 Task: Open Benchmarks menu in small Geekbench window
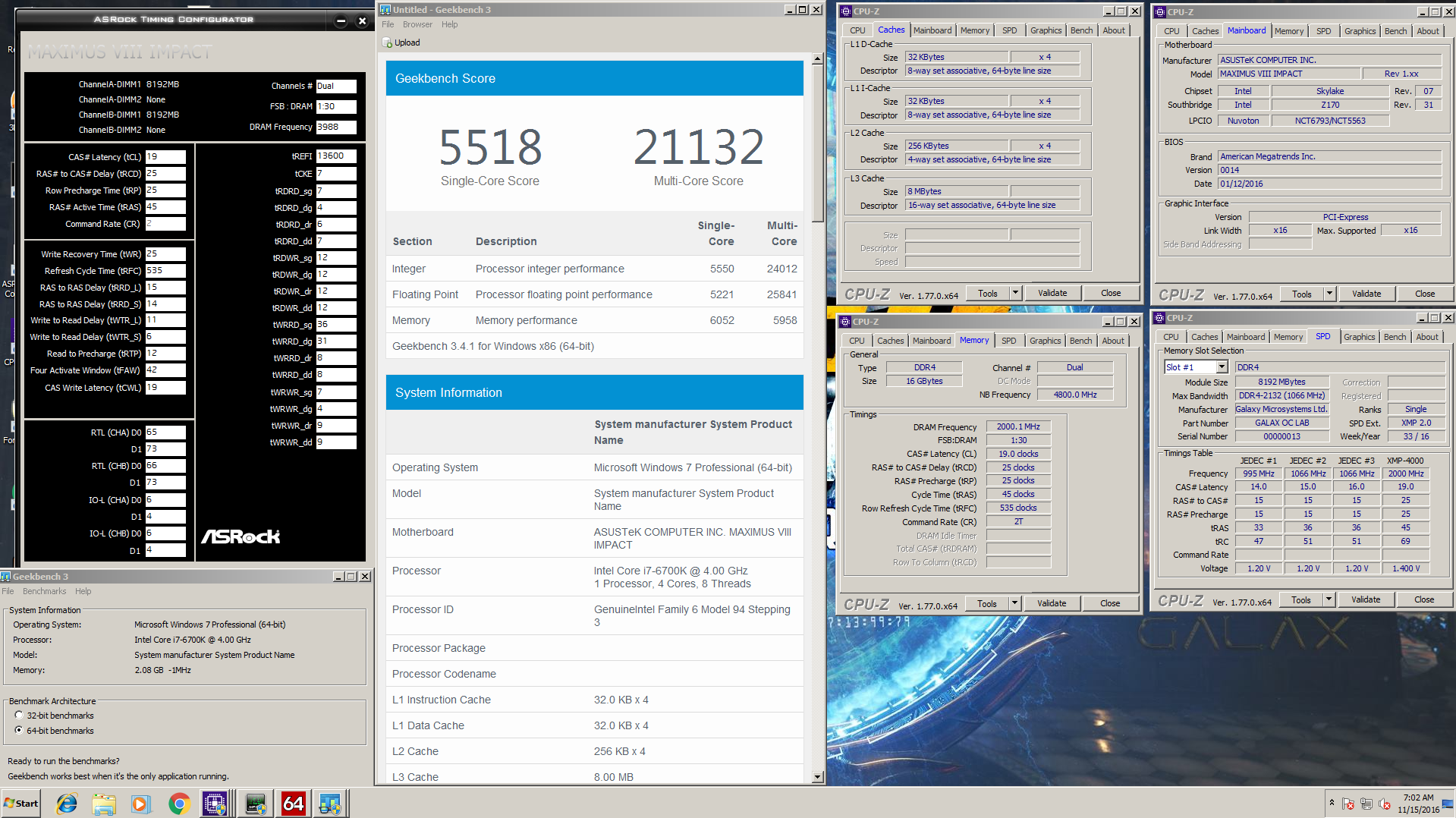tap(44, 591)
